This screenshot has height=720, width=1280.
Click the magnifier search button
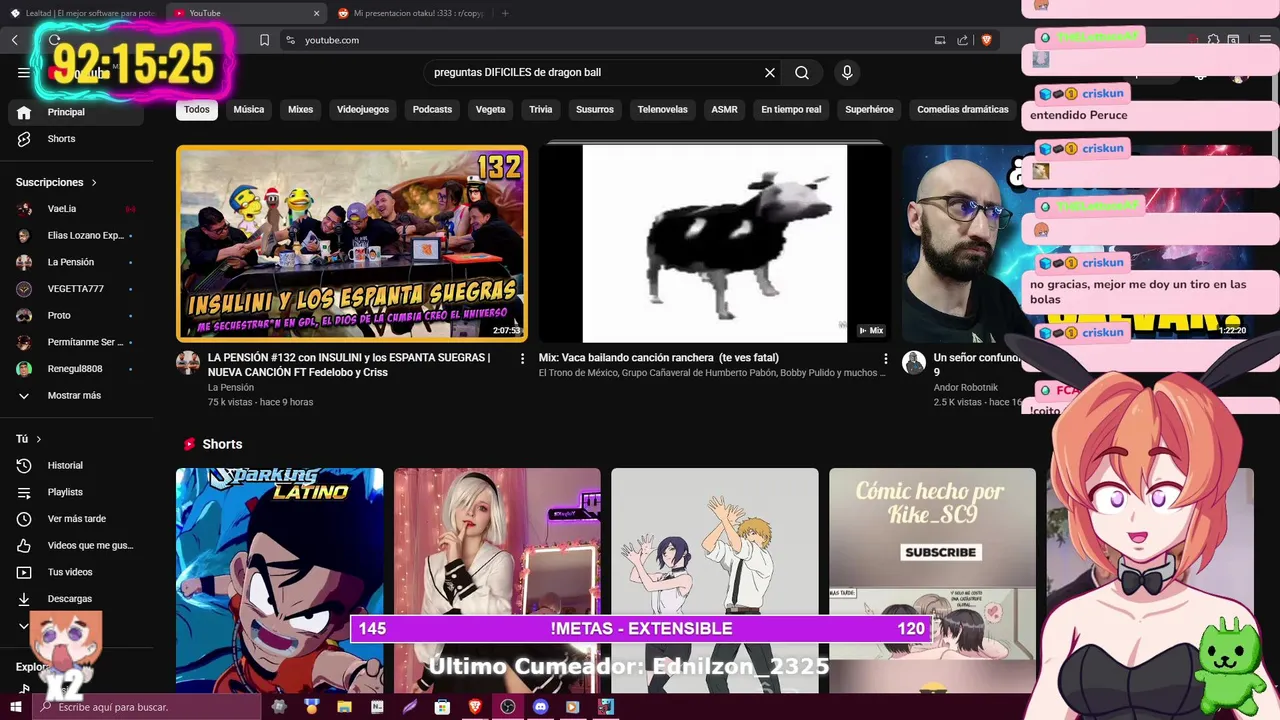click(x=802, y=72)
